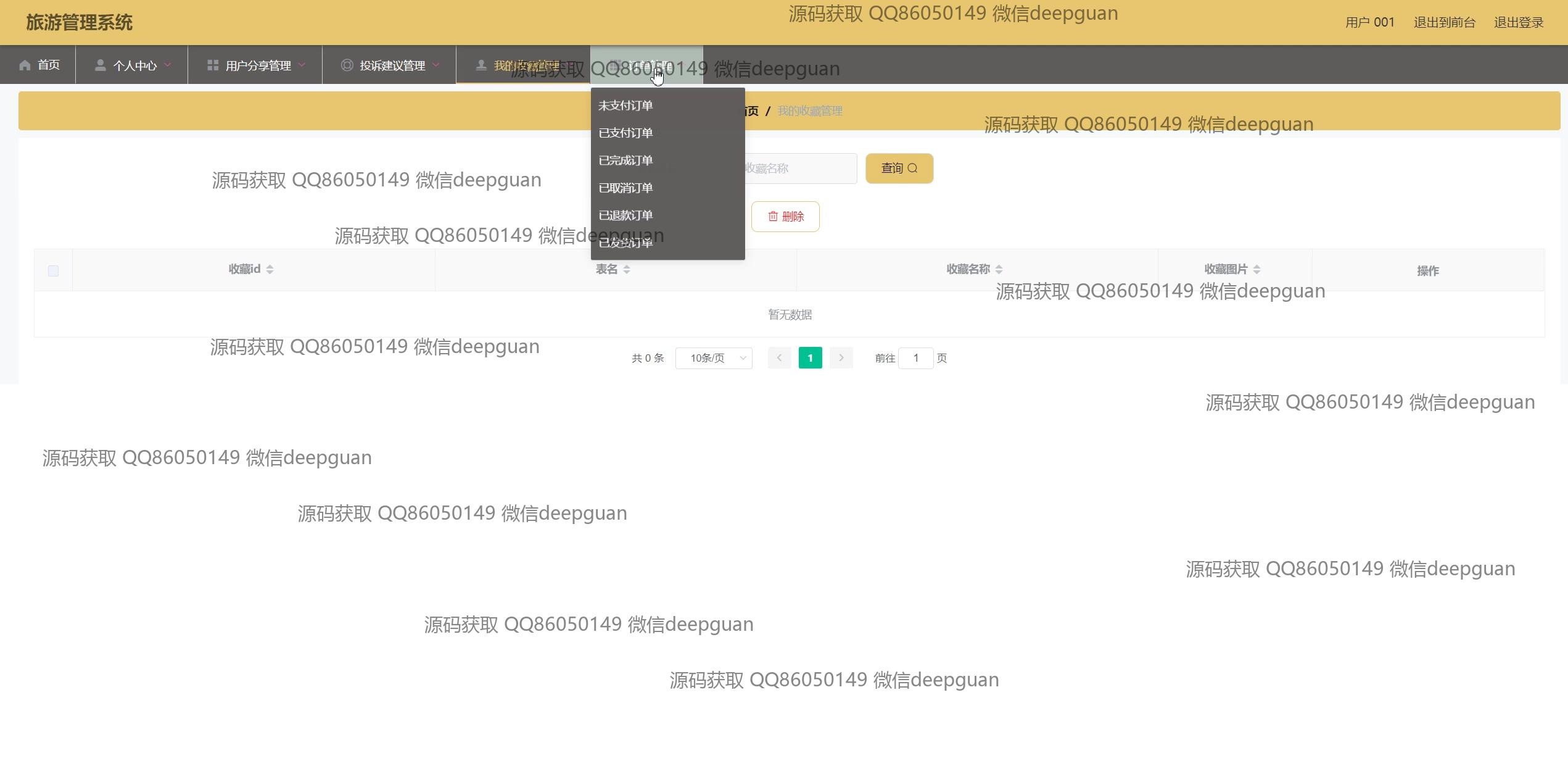Click the person icon beside 个人中心

point(100,65)
